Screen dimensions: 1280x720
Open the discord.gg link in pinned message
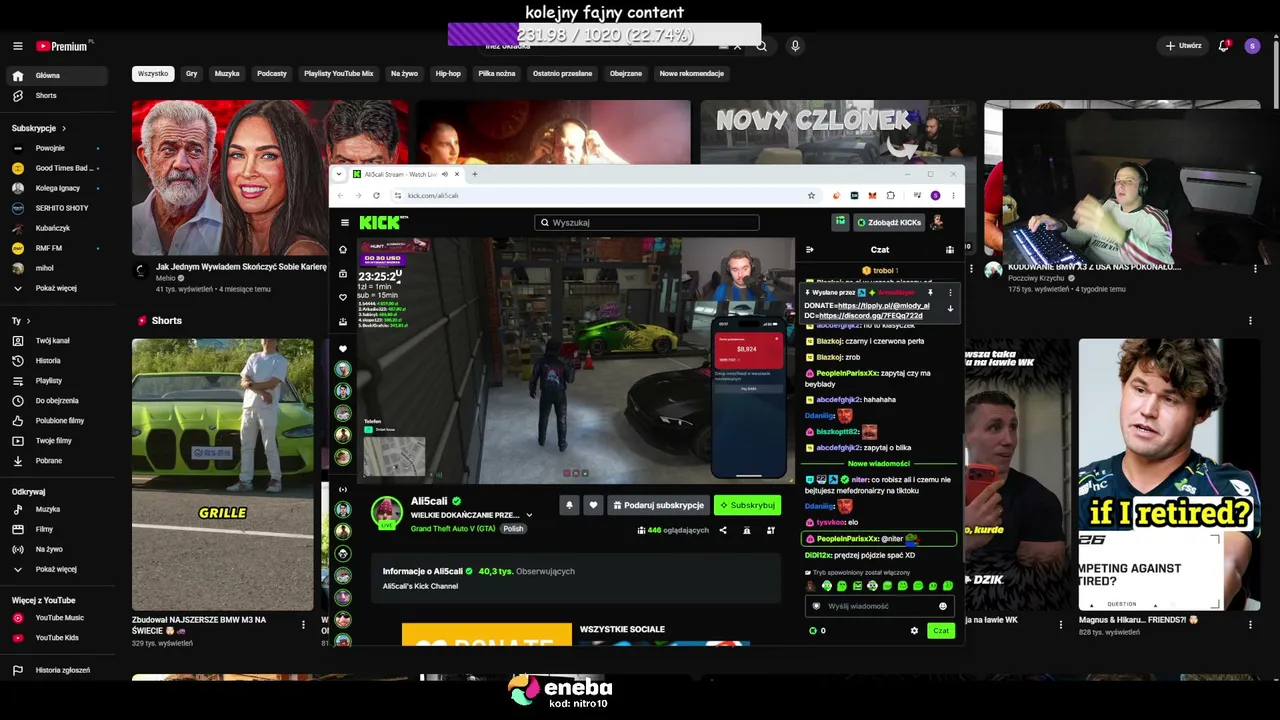pyautogui.click(x=871, y=316)
